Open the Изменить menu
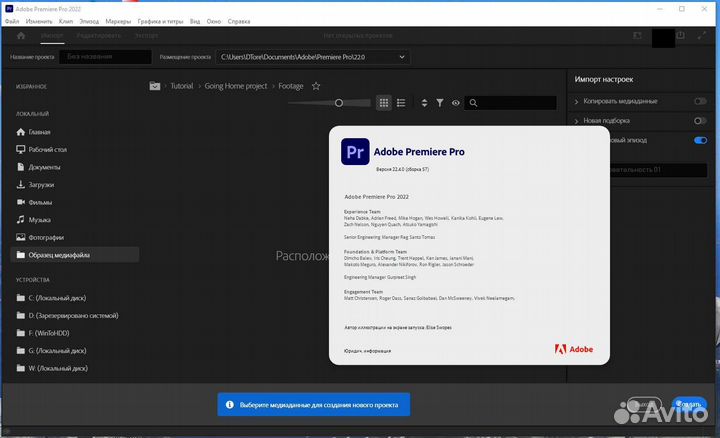 click(x=39, y=21)
